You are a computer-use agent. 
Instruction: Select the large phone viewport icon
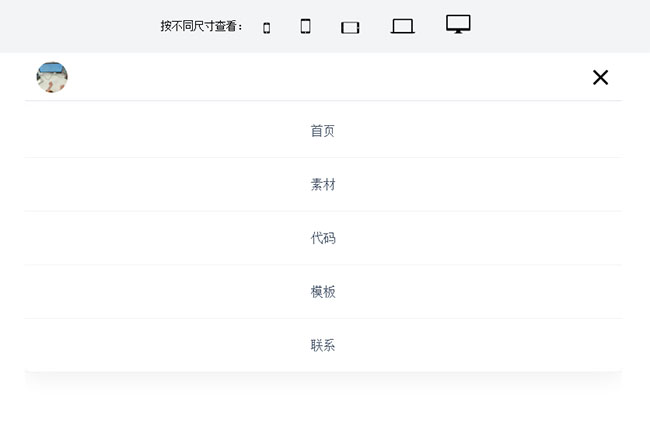click(x=305, y=26)
